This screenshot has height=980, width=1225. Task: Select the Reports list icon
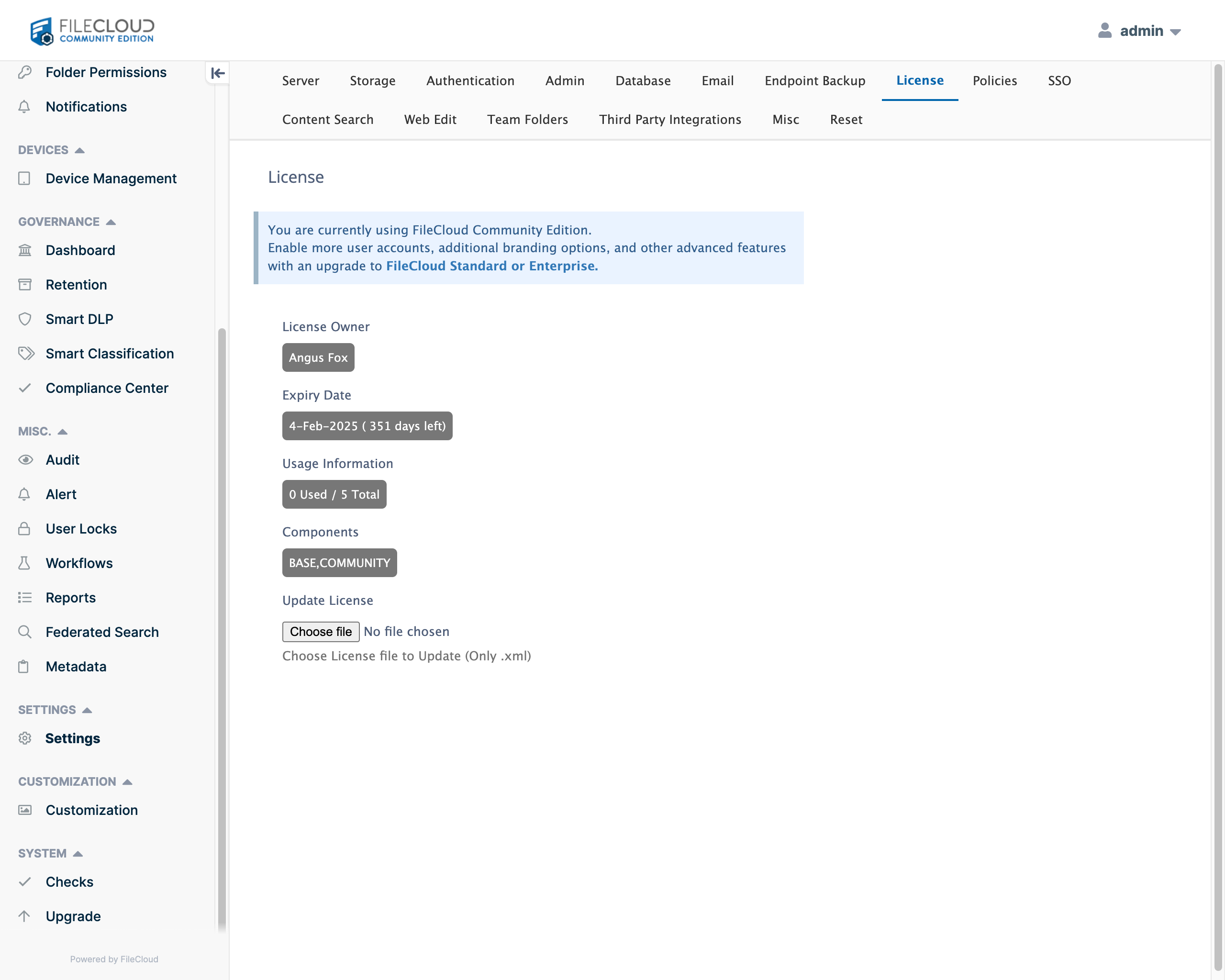25,597
